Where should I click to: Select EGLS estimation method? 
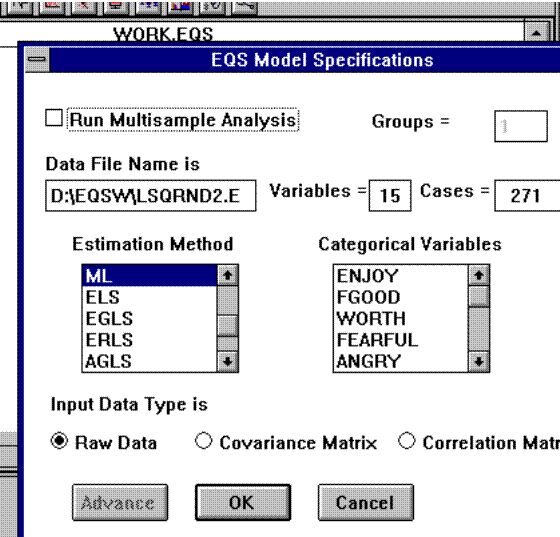point(149,318)
